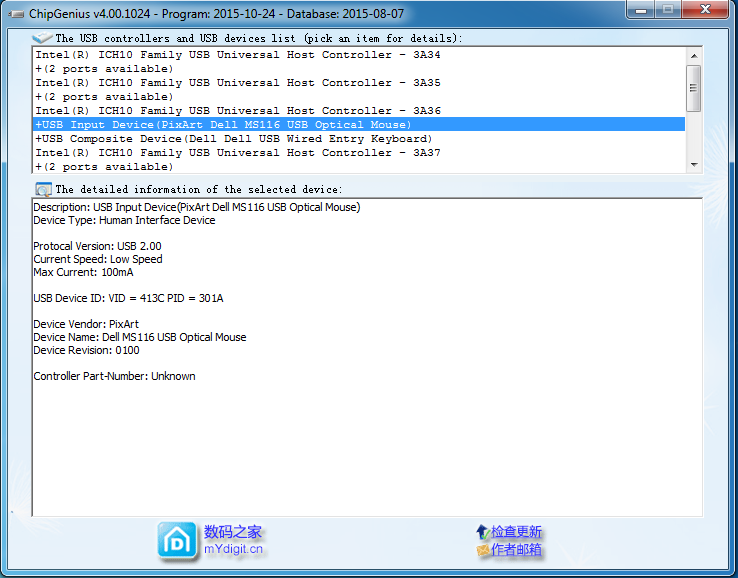Click the USB device list header icon

[42, 37]
